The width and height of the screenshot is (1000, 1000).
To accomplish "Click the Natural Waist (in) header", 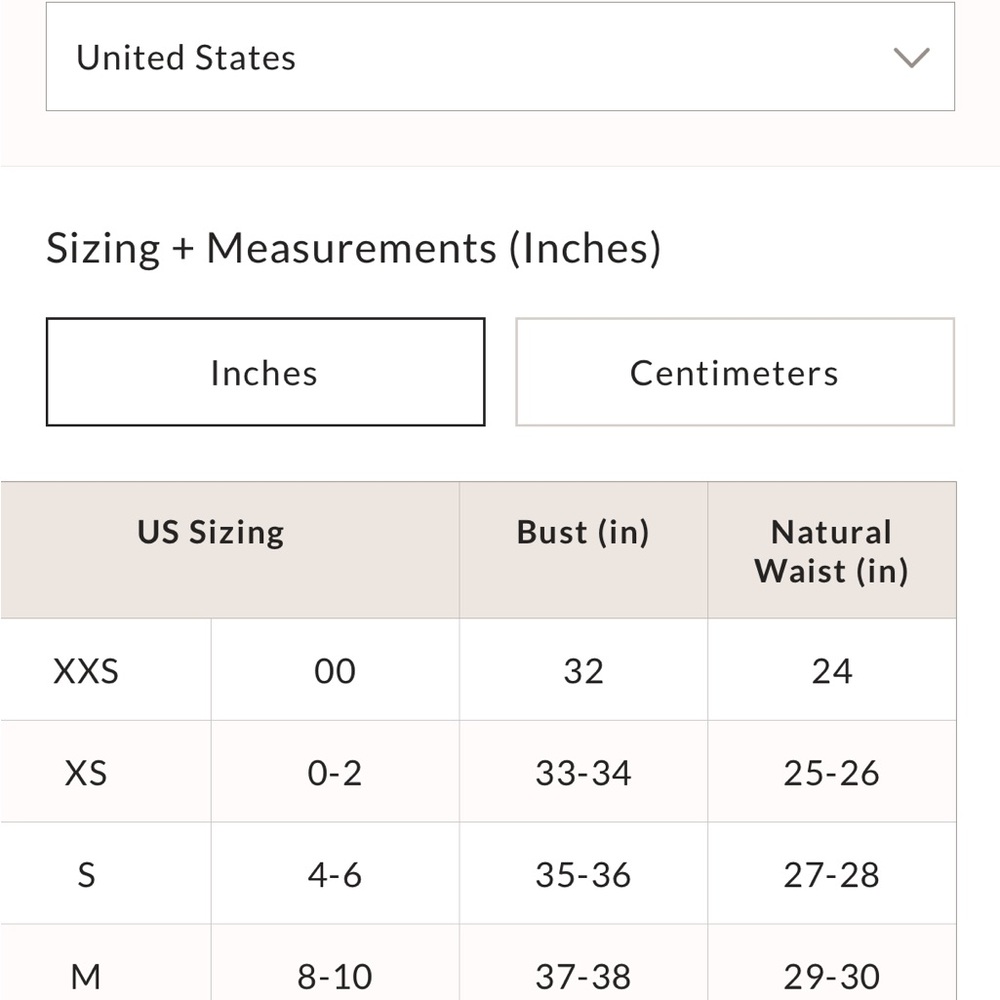I will click(832, 550).
